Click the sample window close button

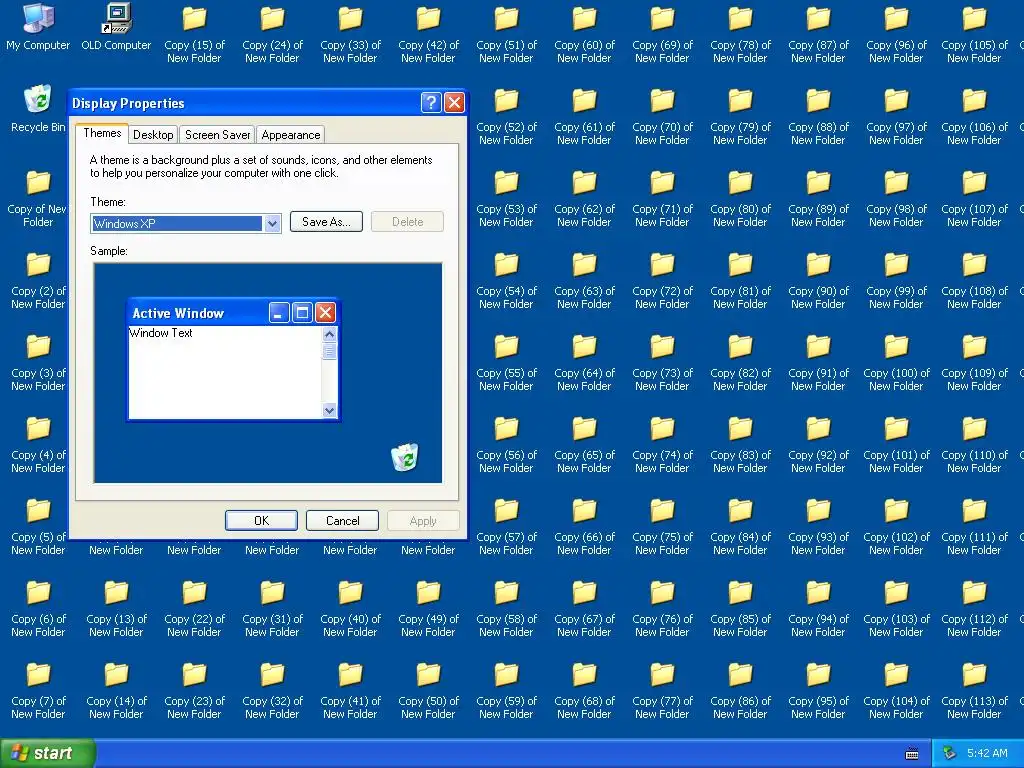coord(325,313)
